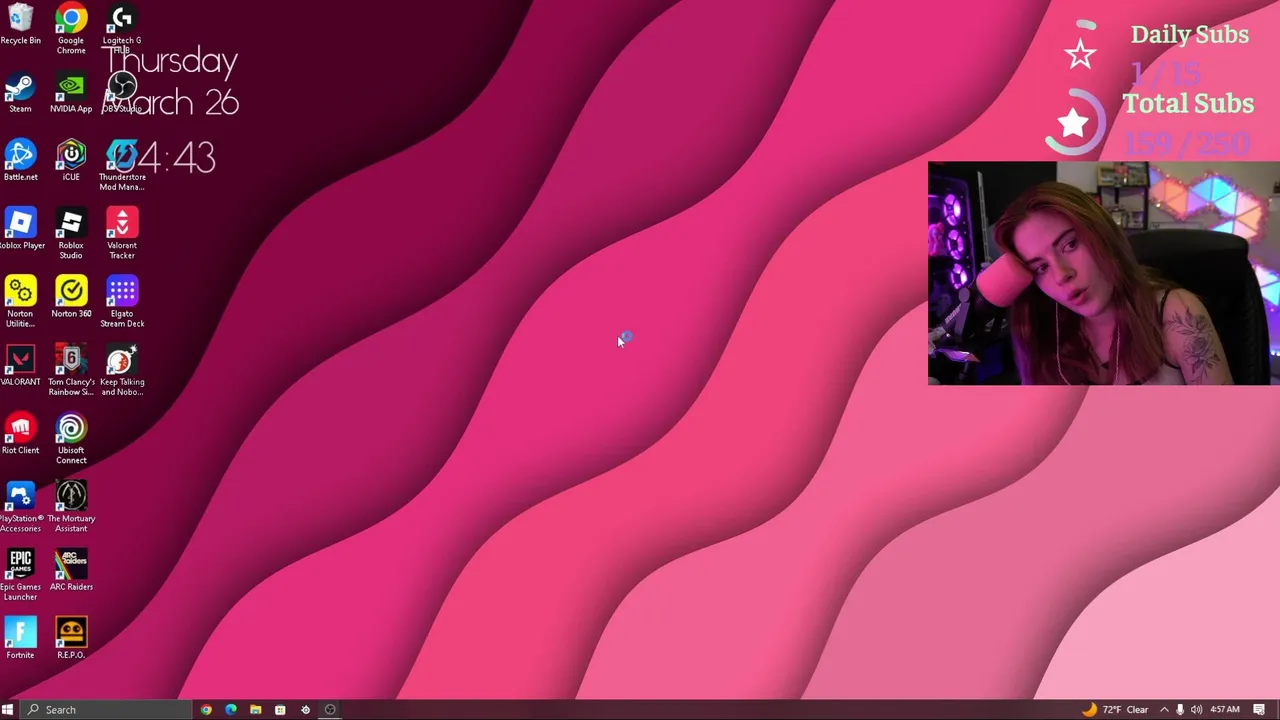Open the Fortnite desktop shortcut

click(20, 639)
